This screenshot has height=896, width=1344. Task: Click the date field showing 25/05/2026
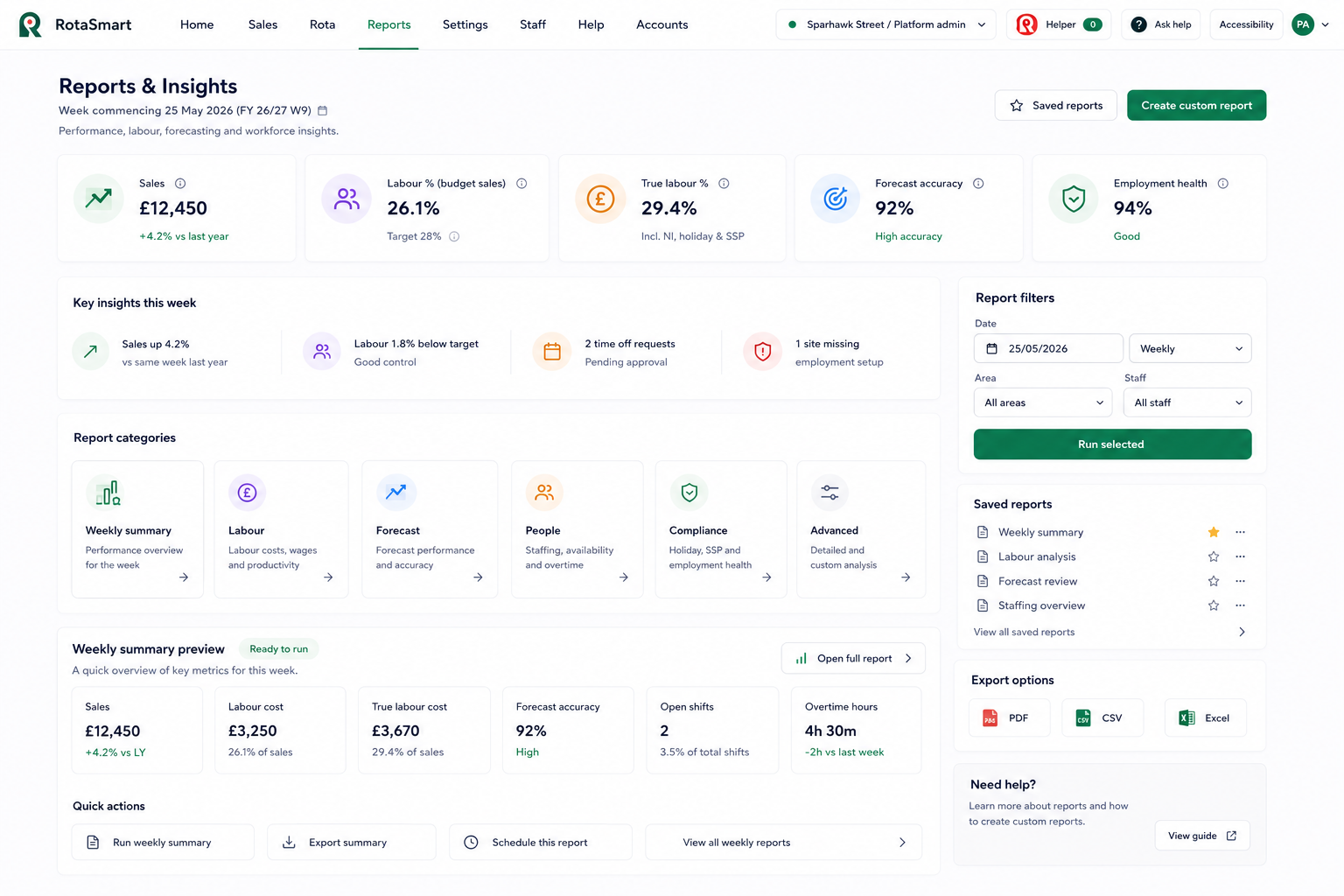pos(1048,348)
